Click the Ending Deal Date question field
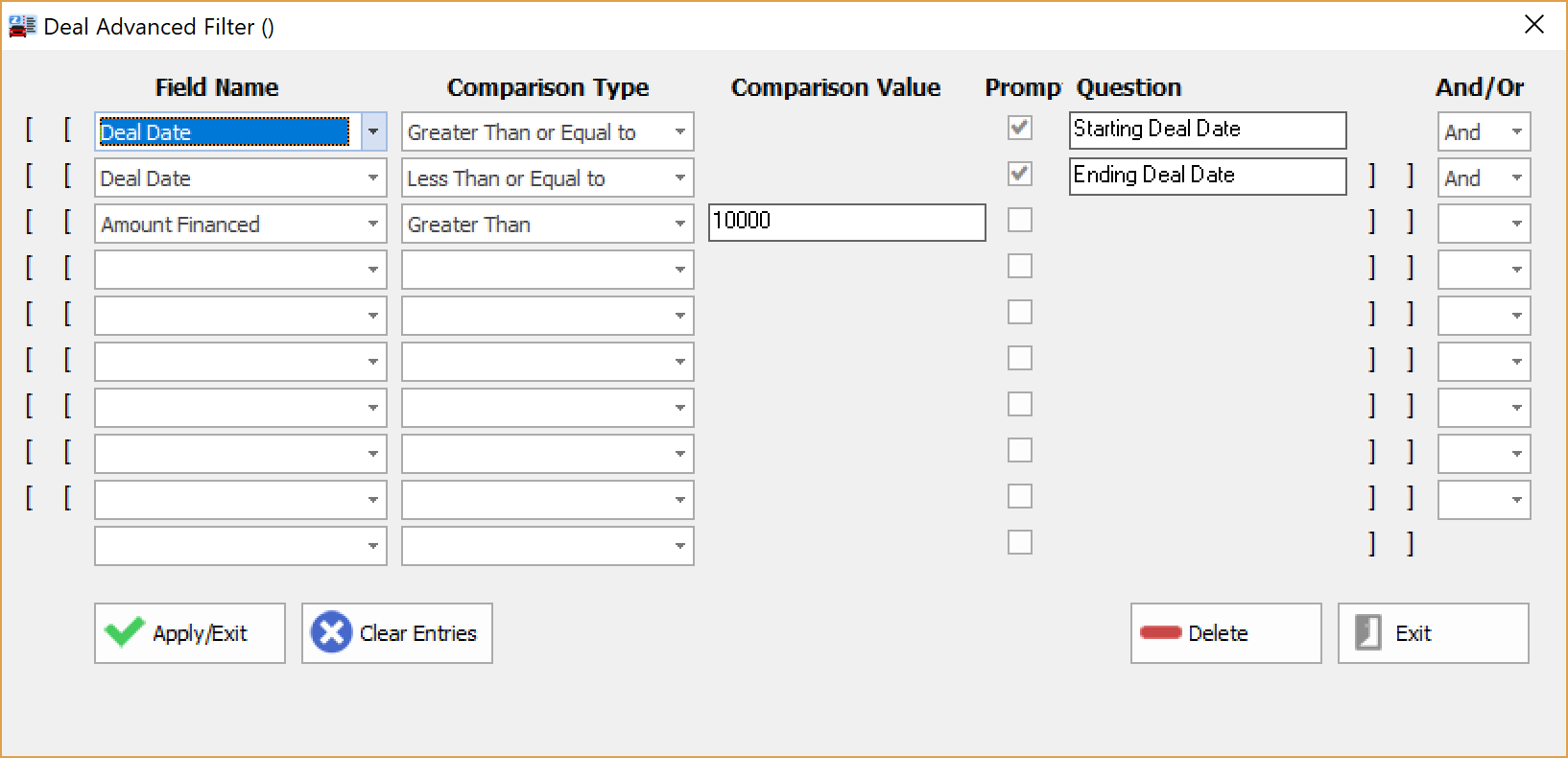This screenshot has height=758, width=1568. point(1207,177)
